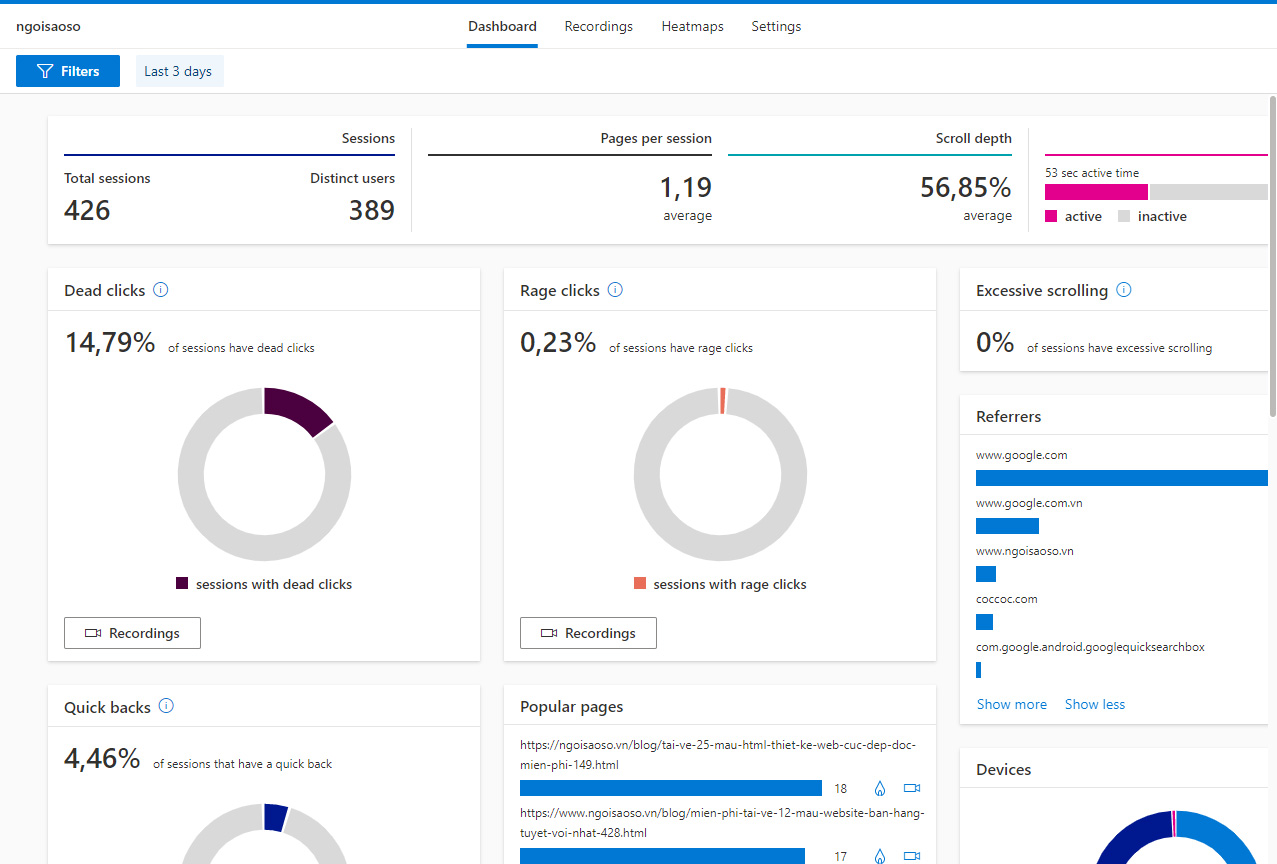Go to the Settings tab
1277x864 pixels.
click(x=776, y=27)
